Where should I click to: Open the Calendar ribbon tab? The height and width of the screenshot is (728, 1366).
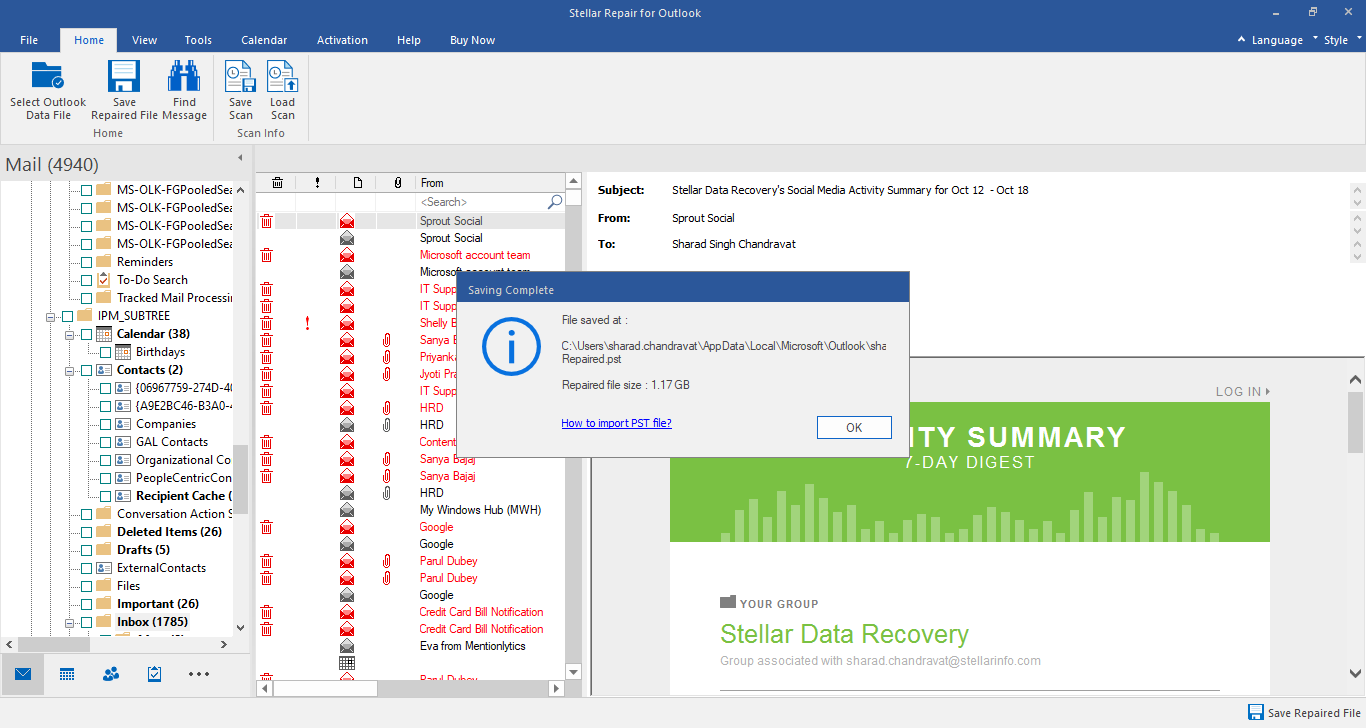click(x=264, y=40)
